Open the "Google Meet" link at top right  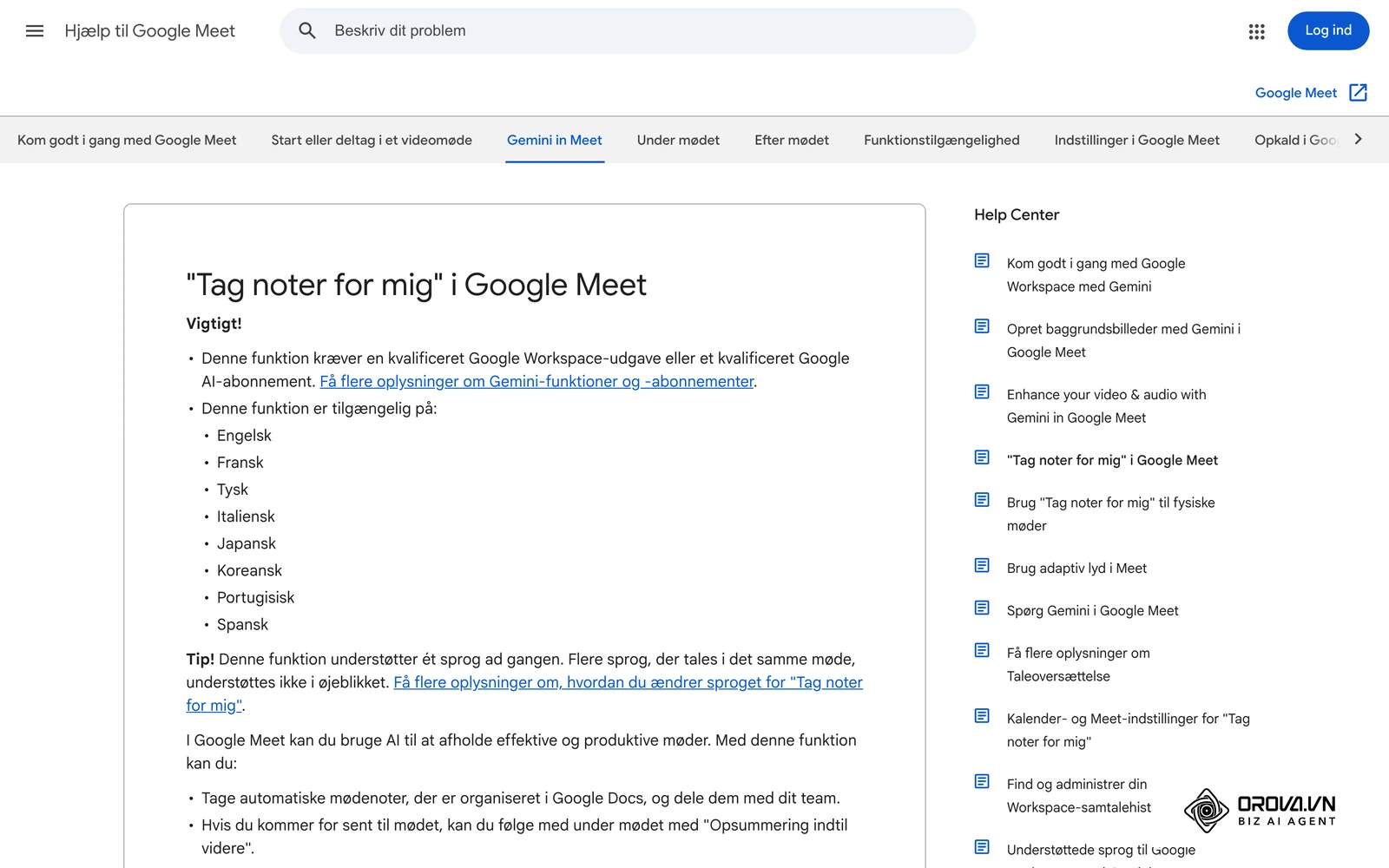[1296, 93]
